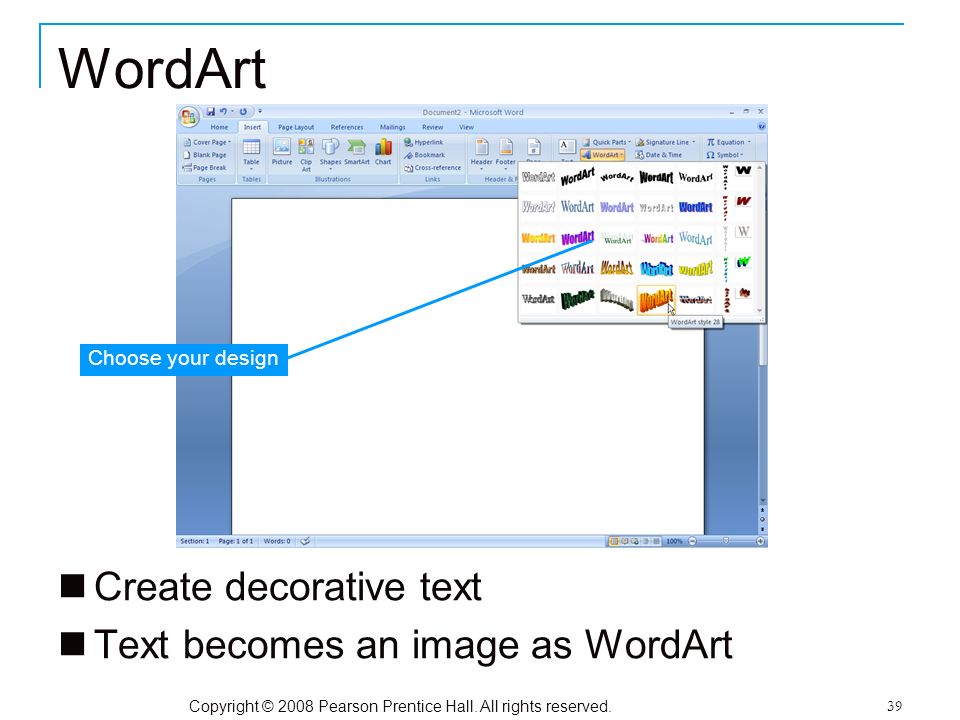Pick the red W WordArt icon
This screenshot has height=720, width=960.
coord(743,201)
